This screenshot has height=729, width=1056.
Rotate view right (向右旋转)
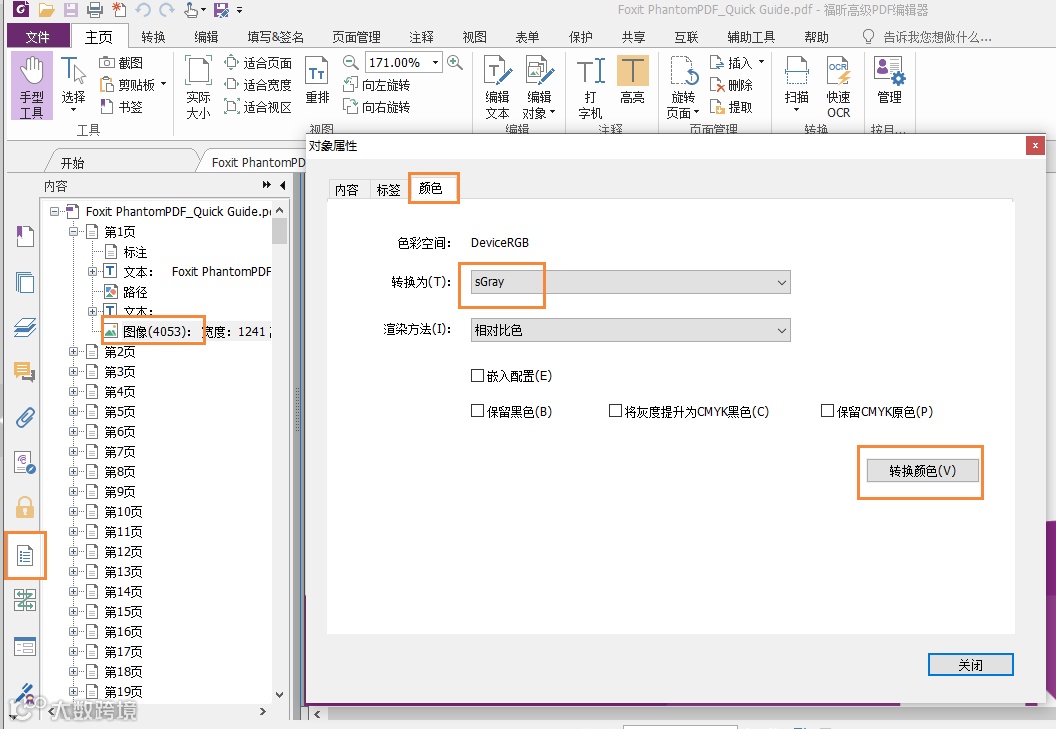376,106
